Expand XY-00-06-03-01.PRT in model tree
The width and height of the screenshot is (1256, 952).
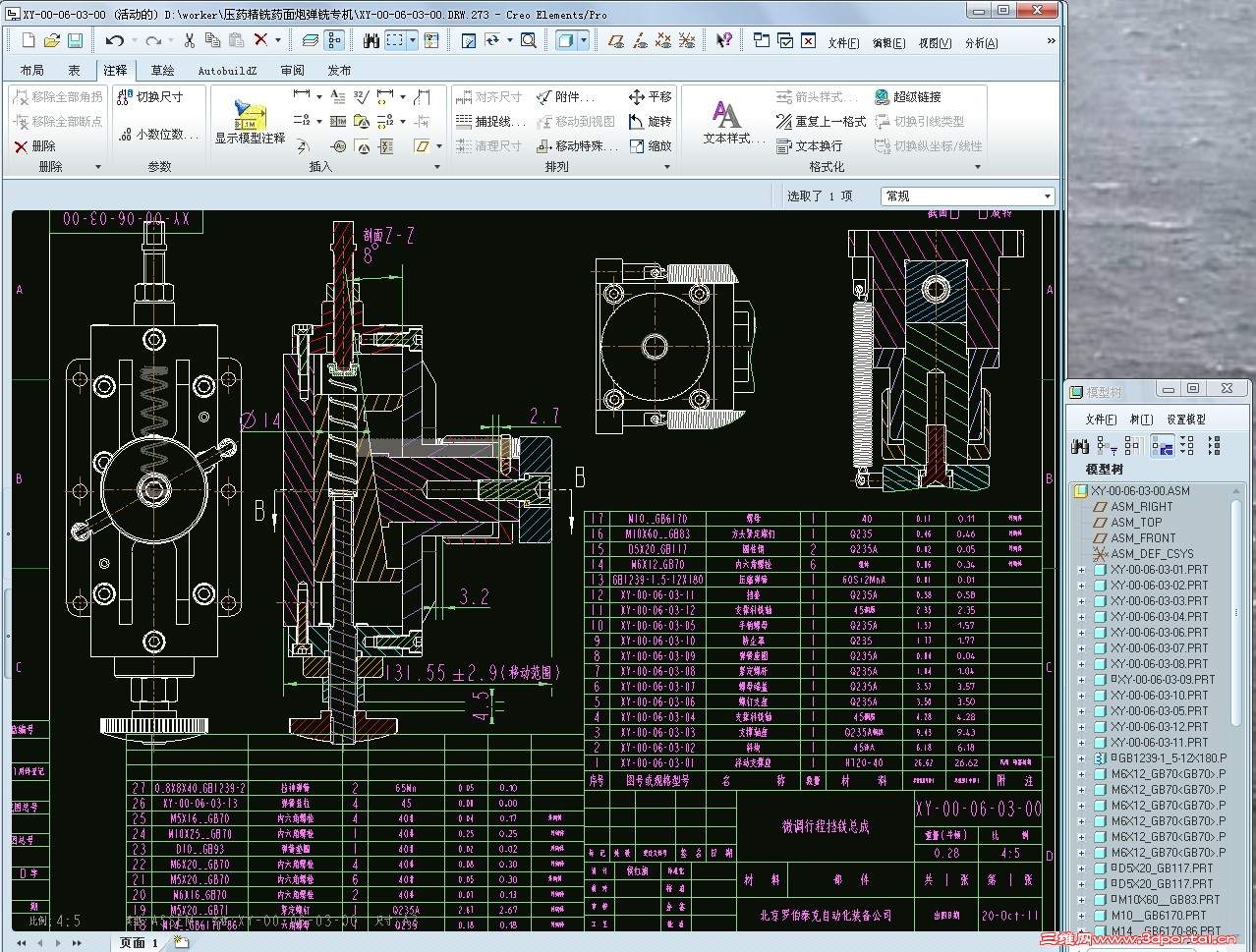[x=1082, y=570]
